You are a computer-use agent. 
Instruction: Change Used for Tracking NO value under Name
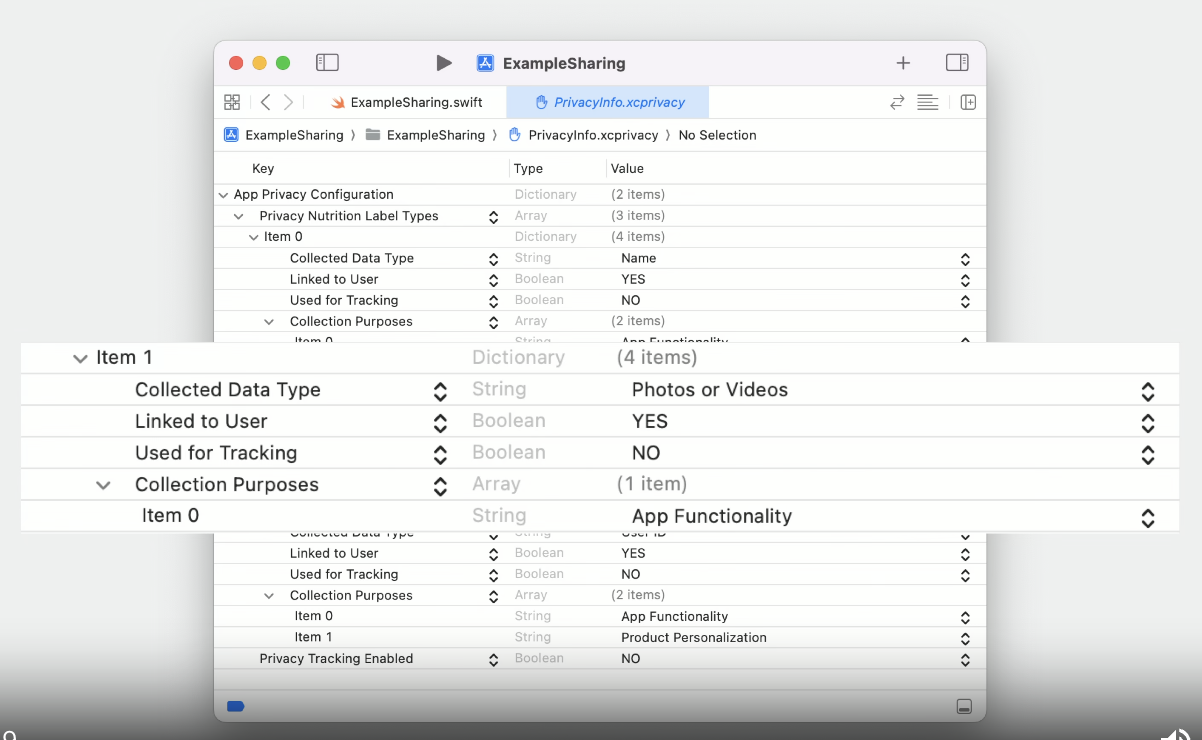coord(965,301)
